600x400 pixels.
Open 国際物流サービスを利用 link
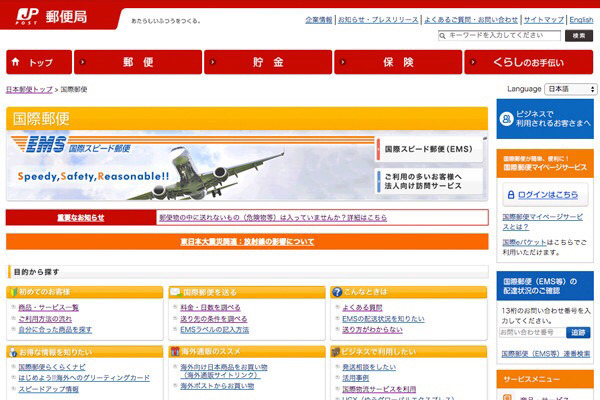click(x=379, y=389)
